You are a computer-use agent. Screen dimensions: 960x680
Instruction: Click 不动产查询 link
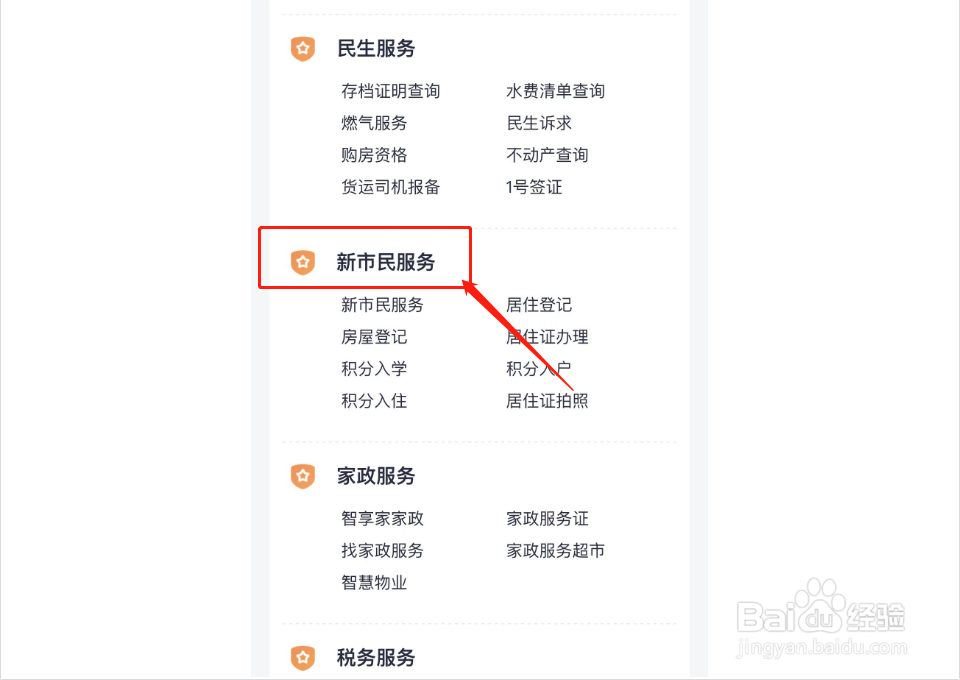click(547, 155)
